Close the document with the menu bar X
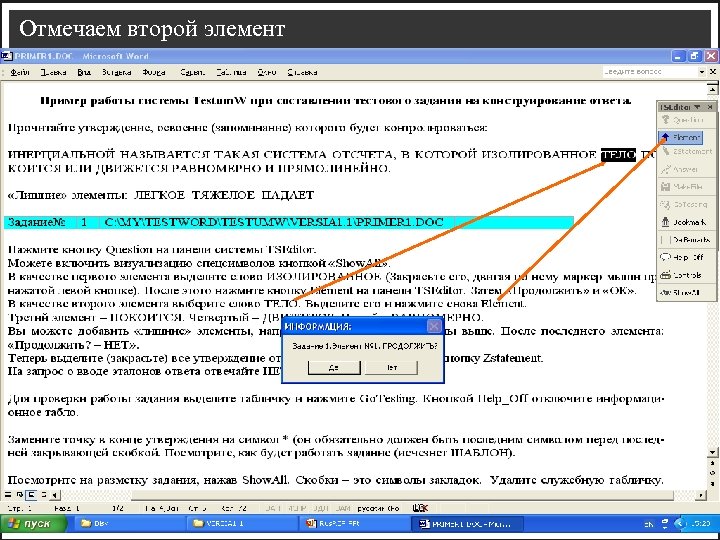The image size is (720, 540). (x=713, y=72)
